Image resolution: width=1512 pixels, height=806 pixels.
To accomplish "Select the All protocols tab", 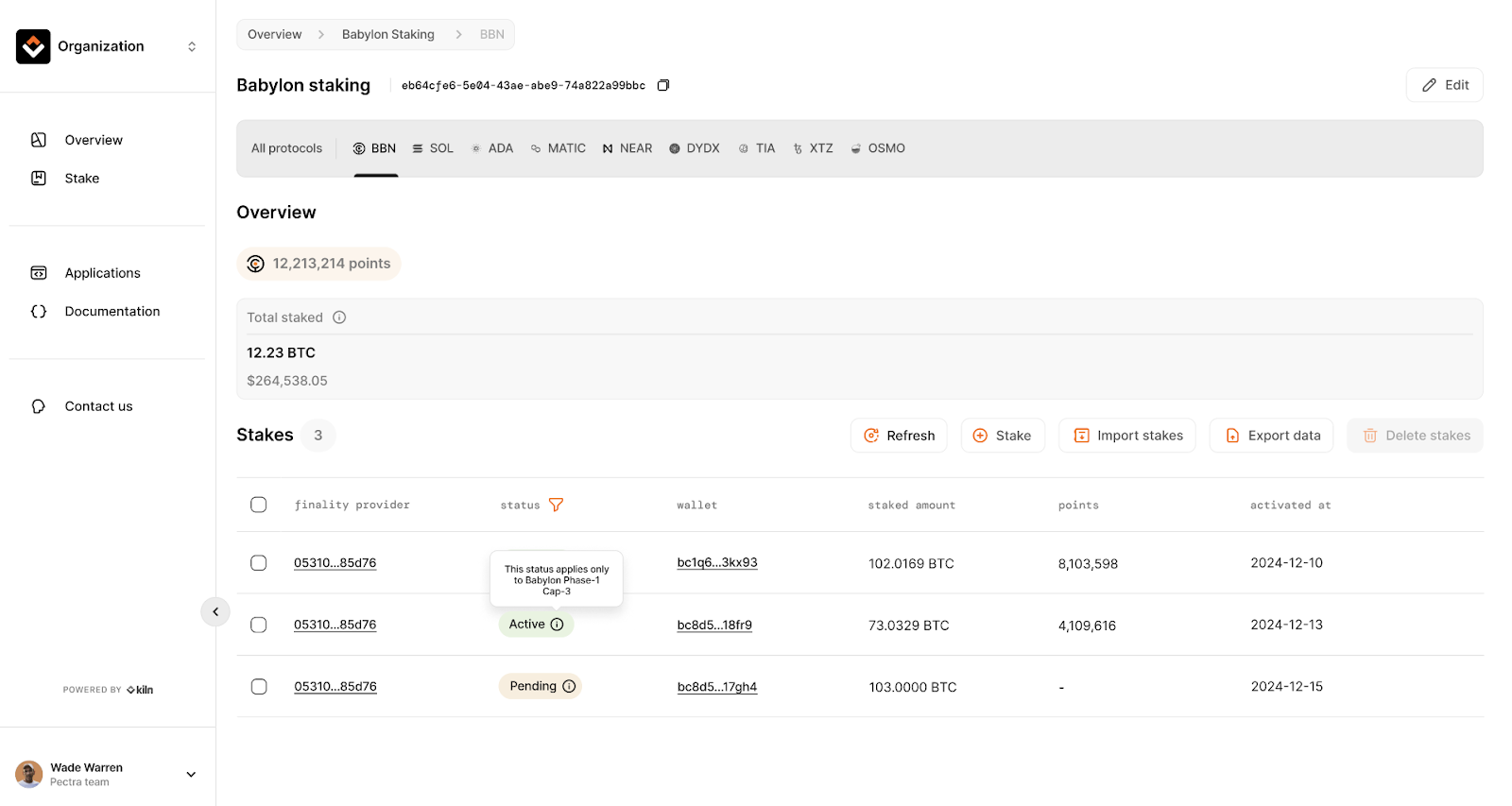I will pos(286,148).
